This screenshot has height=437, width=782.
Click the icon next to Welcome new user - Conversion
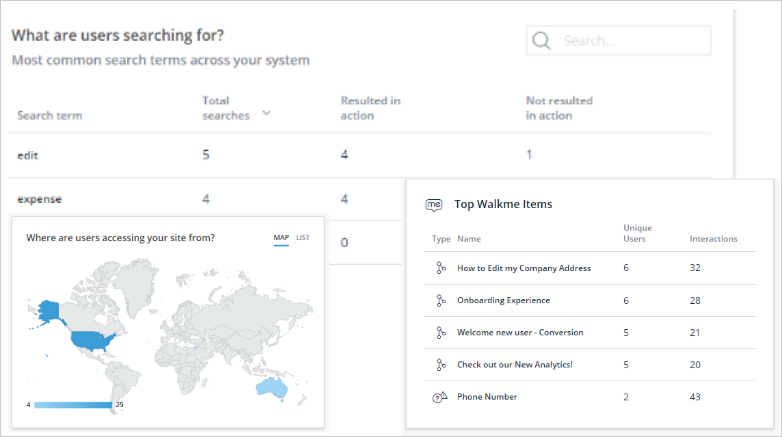coord(440,332)
